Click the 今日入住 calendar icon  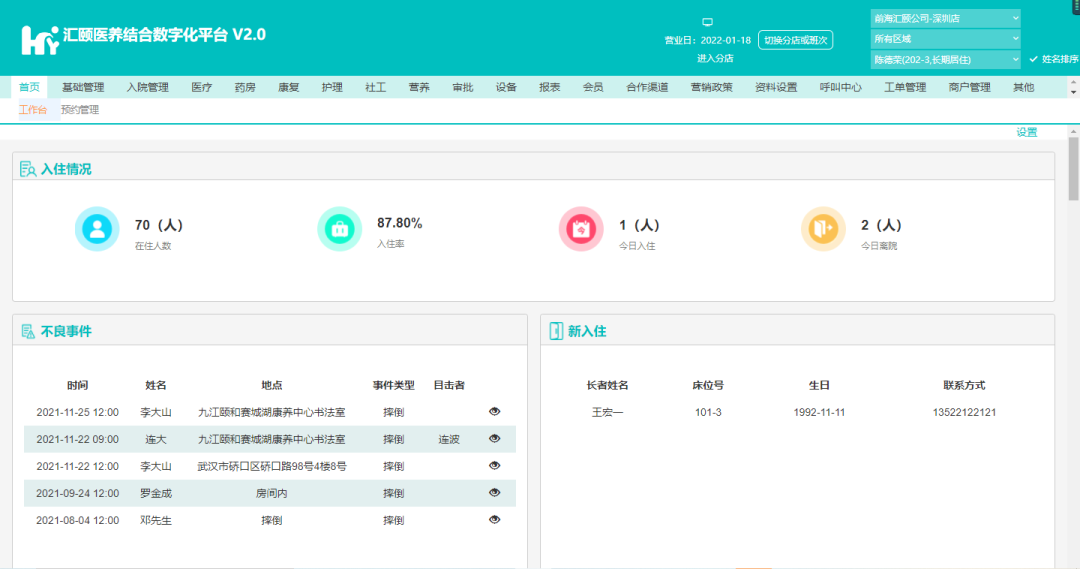point(581,229)
